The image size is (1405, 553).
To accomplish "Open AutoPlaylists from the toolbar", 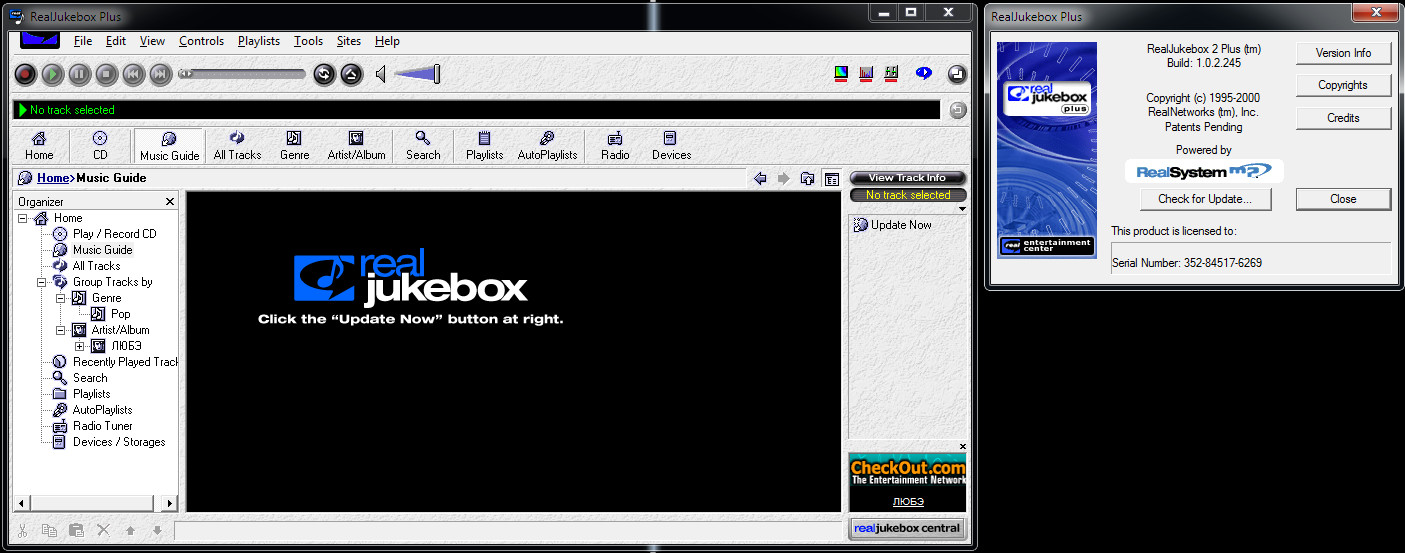I will pyautogui.click(x=547, y=145).
